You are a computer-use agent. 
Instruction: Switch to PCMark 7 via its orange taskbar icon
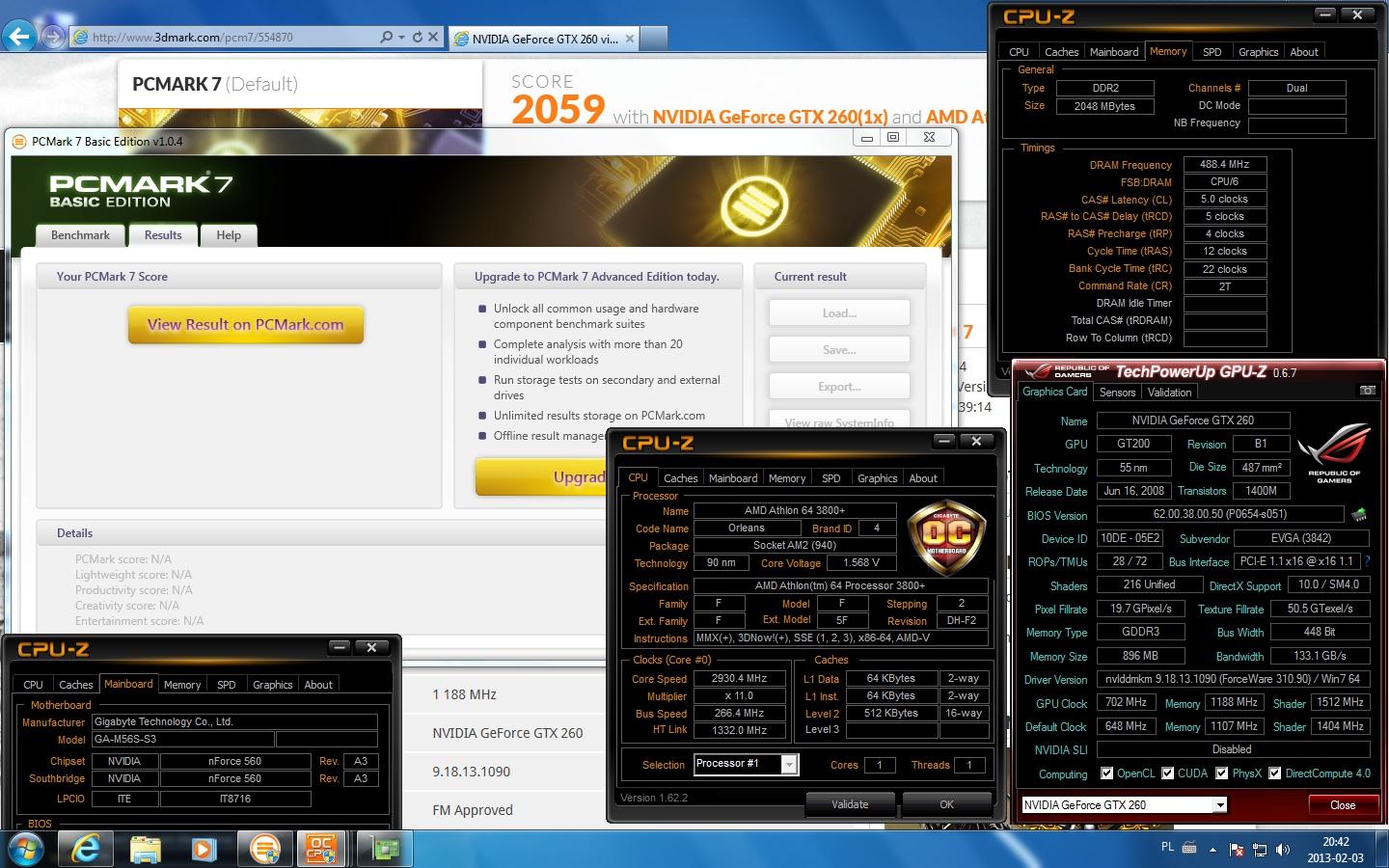coord(263,849)
